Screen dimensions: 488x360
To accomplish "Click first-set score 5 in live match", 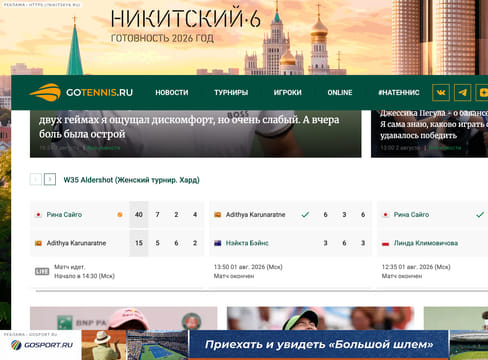I will tap(157, 243).
